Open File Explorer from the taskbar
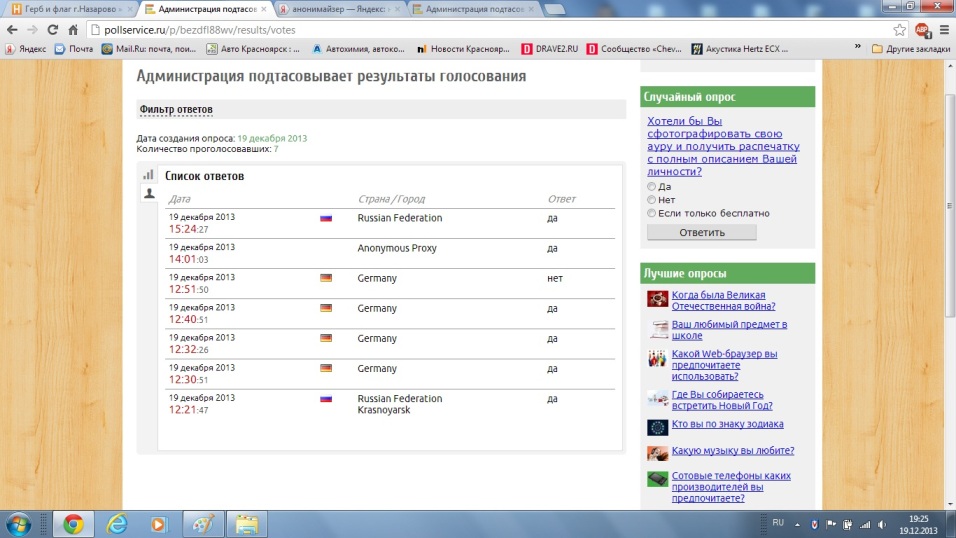The height and width of the screenshot is (538, 956). coord(247,525)
